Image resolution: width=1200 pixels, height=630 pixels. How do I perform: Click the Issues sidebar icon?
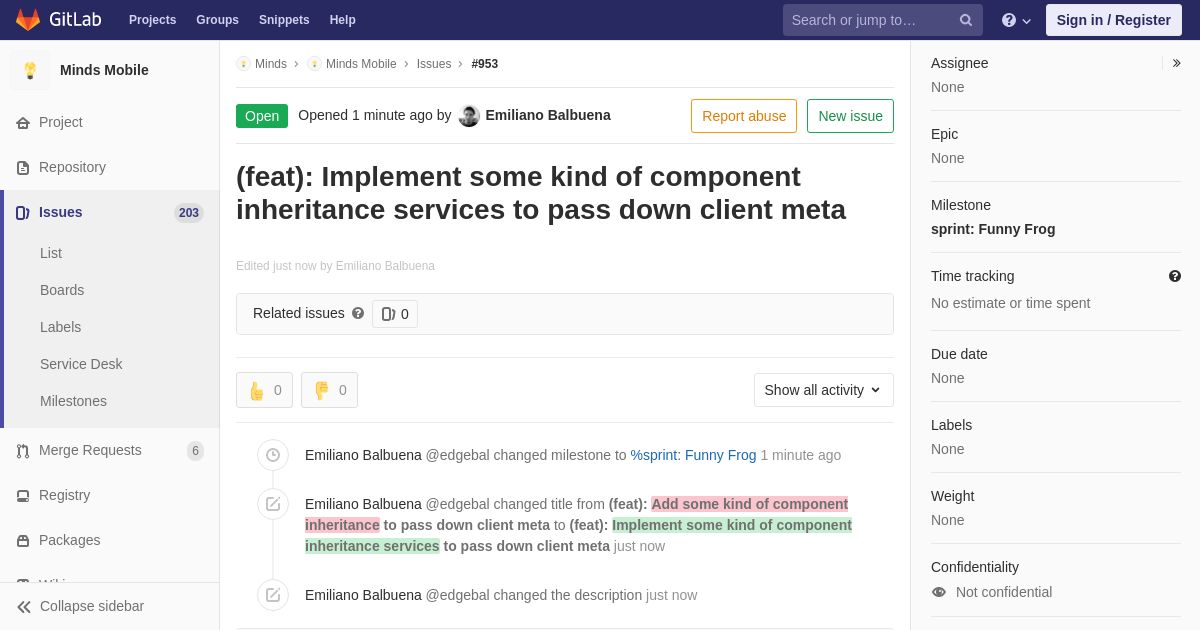pyautogui.click(x=23, y=213)
